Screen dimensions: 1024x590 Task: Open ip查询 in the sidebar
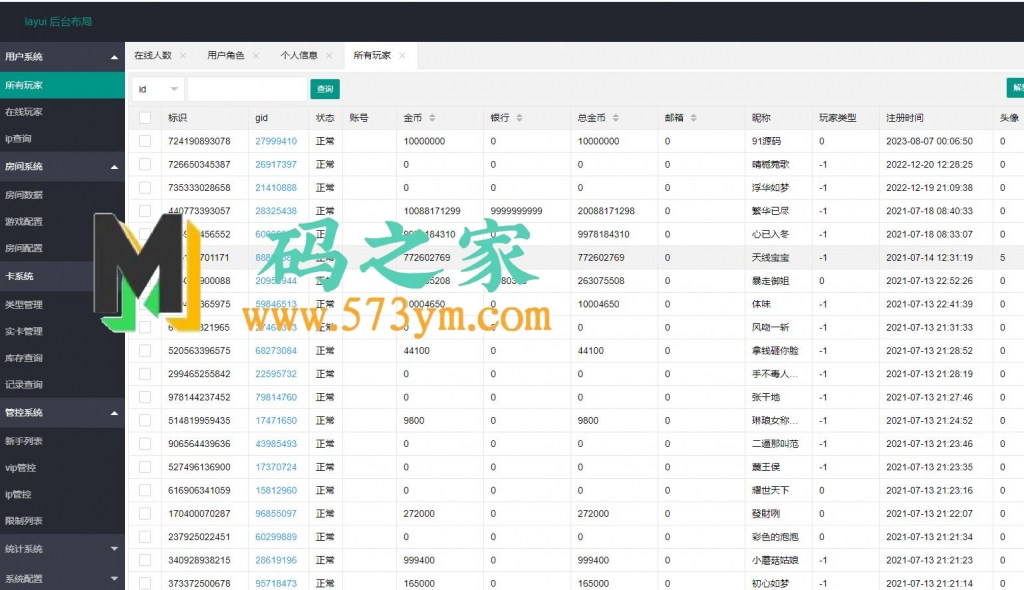pos(62,139)
